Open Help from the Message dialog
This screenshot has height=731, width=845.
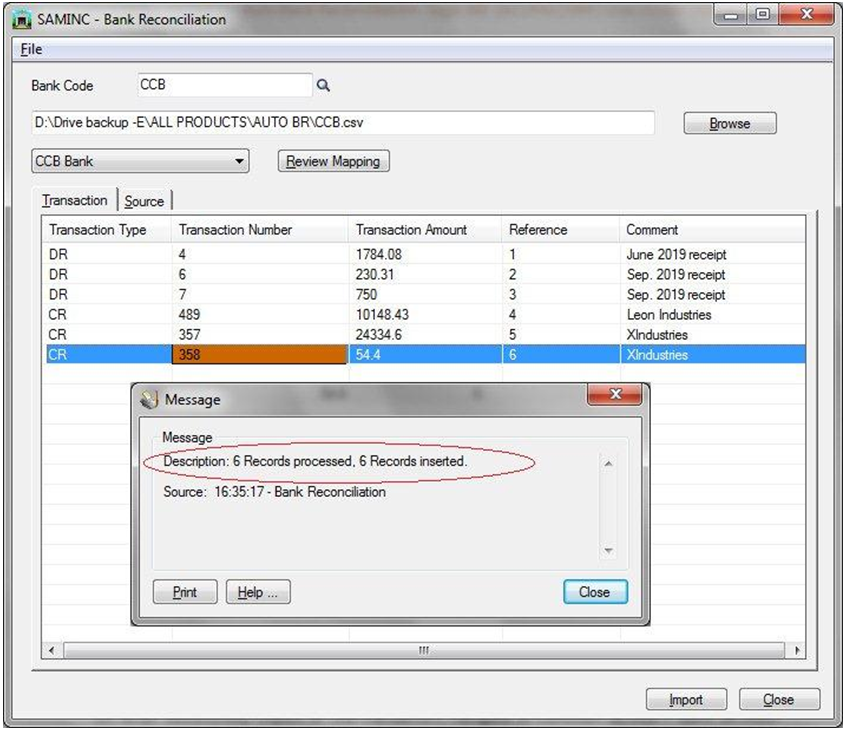258,592
